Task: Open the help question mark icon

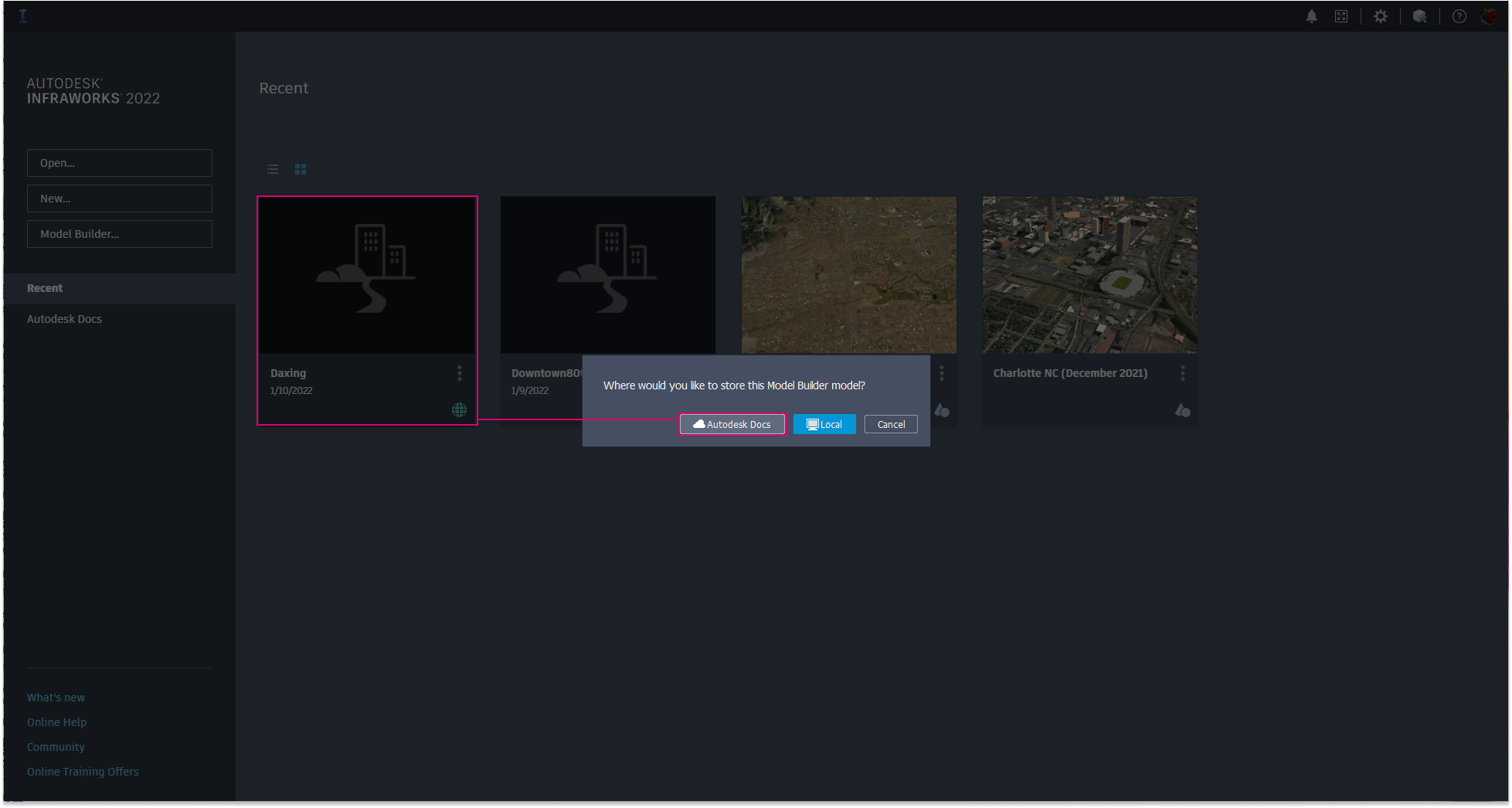Action: (x=1459, y=16)
